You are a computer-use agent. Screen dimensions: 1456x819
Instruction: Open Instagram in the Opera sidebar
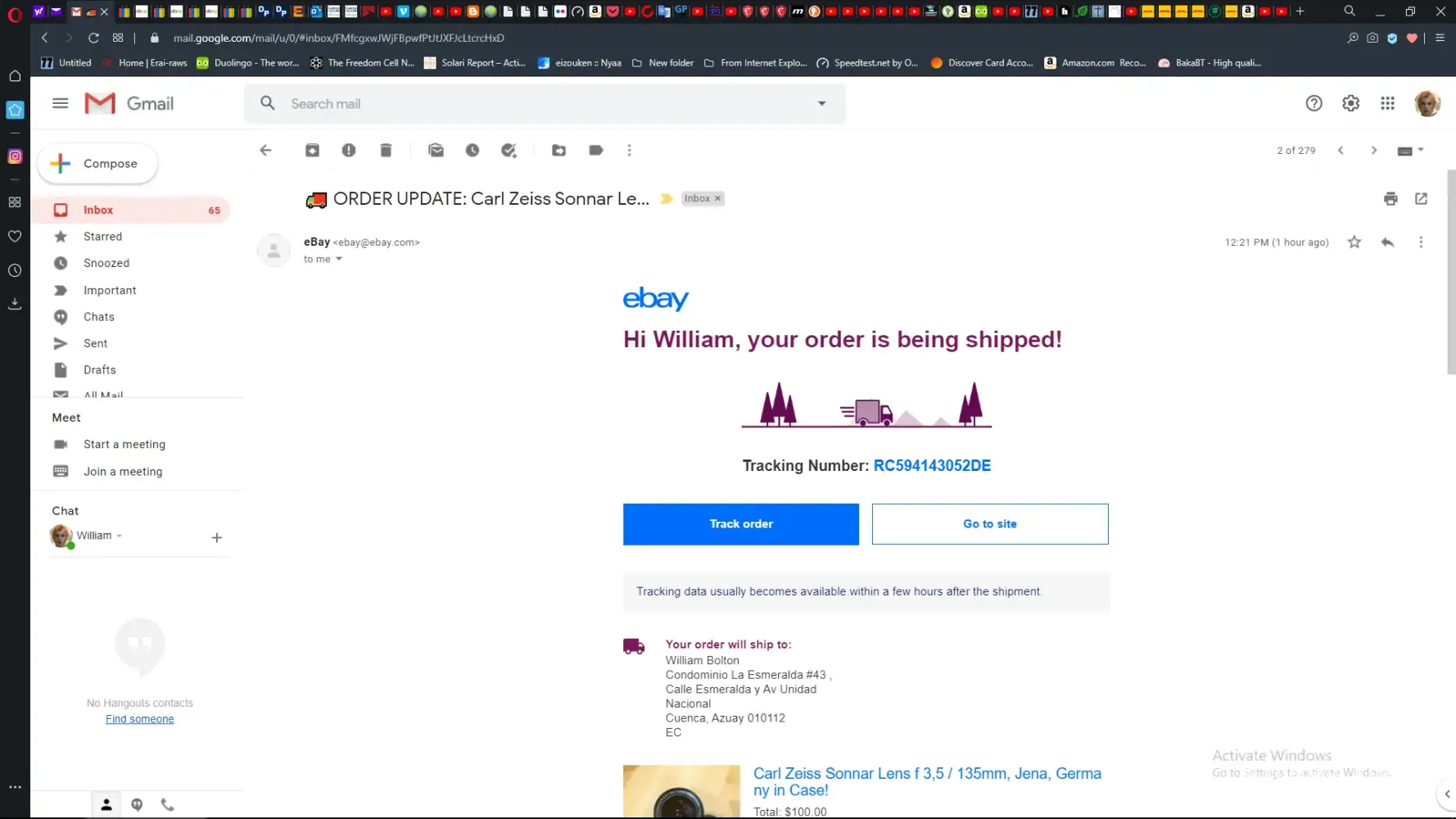coord(15,156)
